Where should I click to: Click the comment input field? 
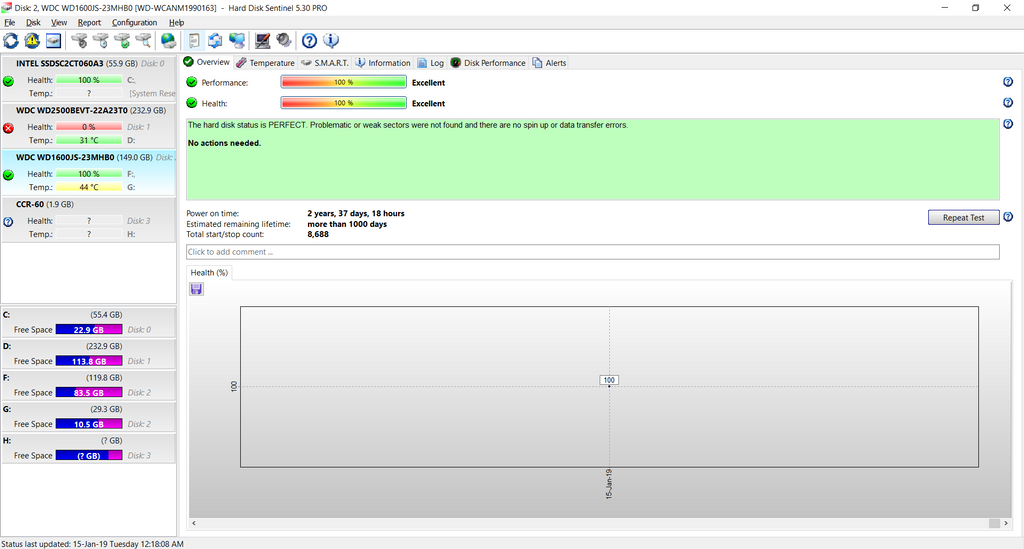click(x=592, y=251)
